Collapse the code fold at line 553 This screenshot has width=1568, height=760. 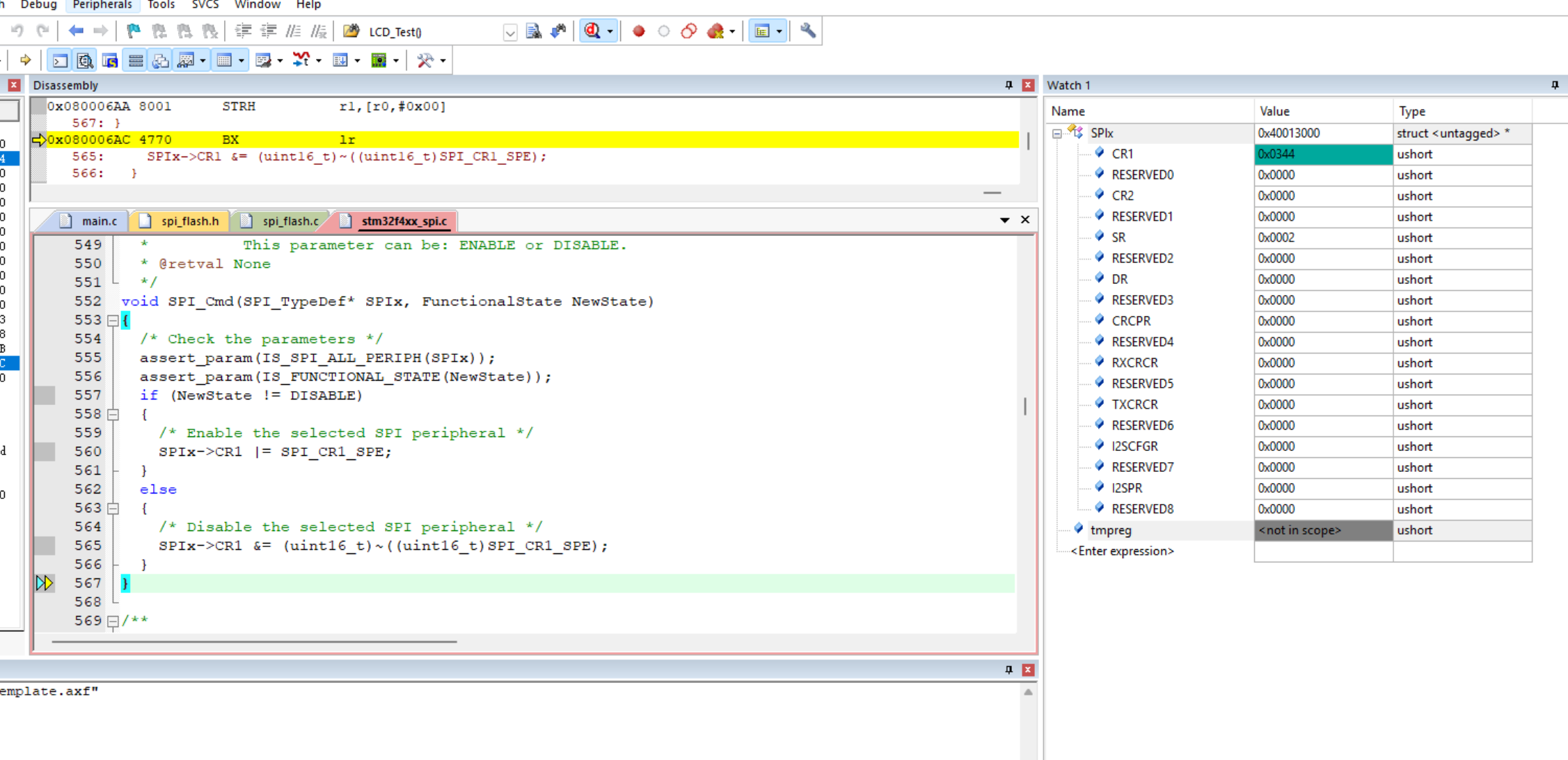coord(113,321)
